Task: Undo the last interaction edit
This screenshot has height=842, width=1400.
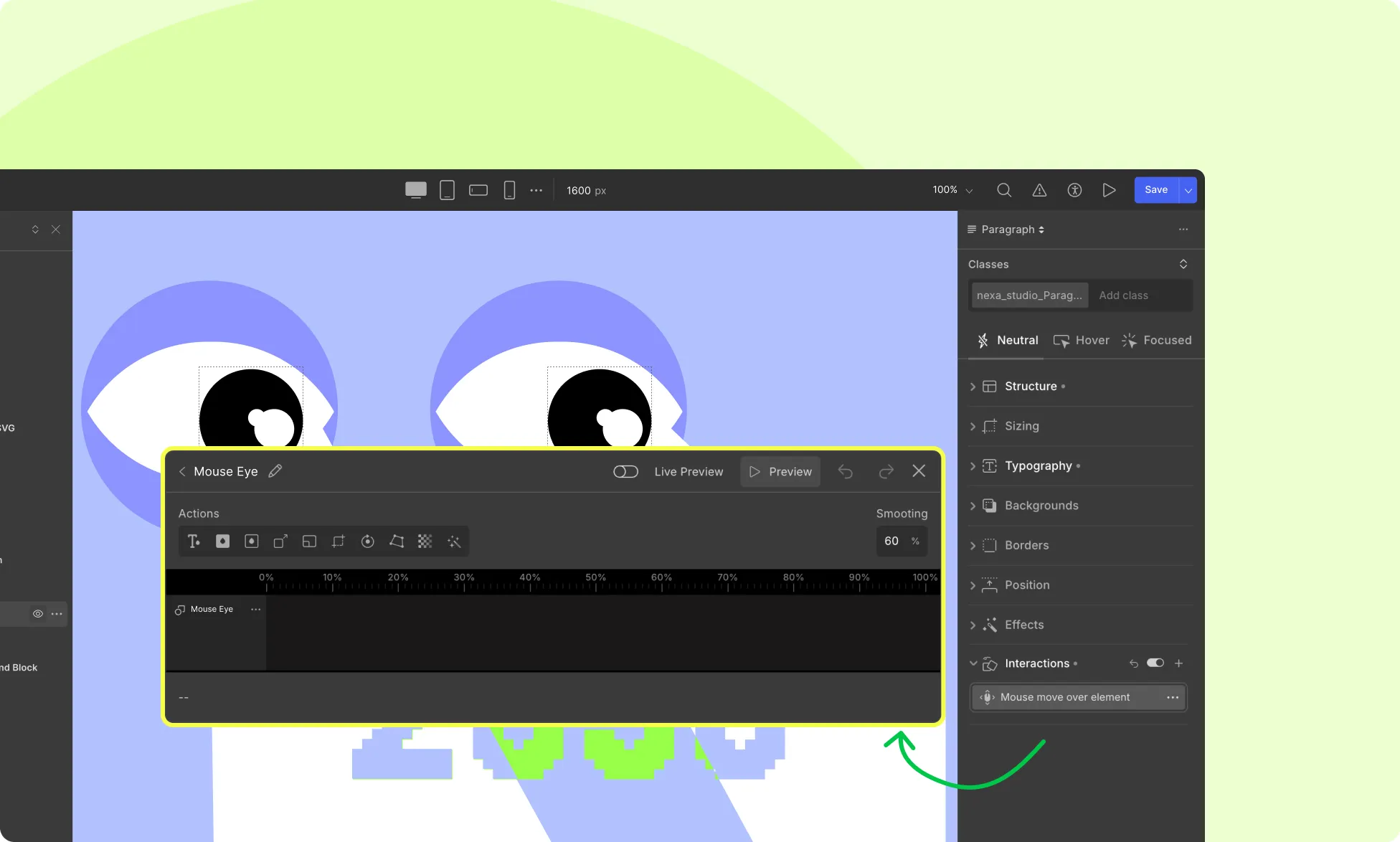Action: (846, 472)
